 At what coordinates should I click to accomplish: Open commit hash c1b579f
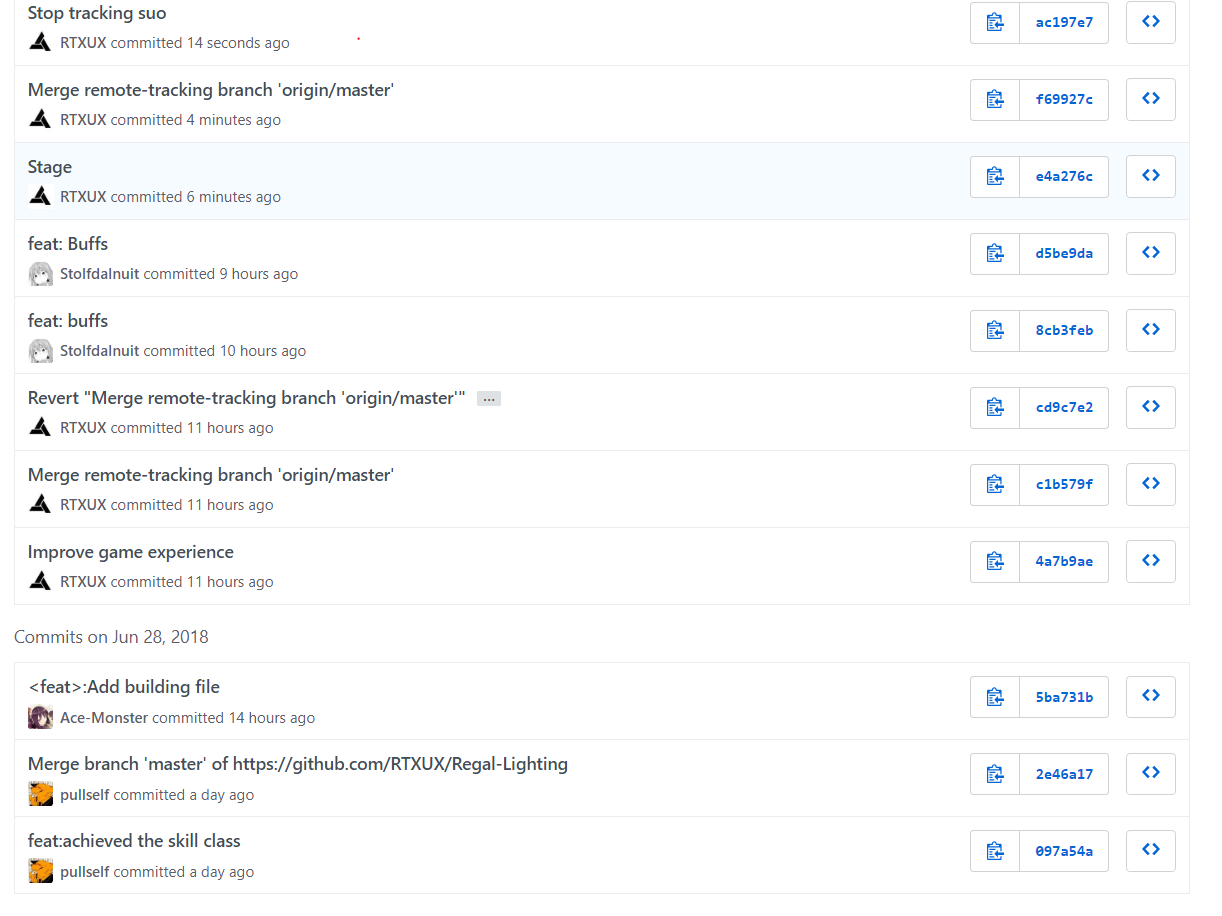pyautogui.click(x=1064, y=484)
